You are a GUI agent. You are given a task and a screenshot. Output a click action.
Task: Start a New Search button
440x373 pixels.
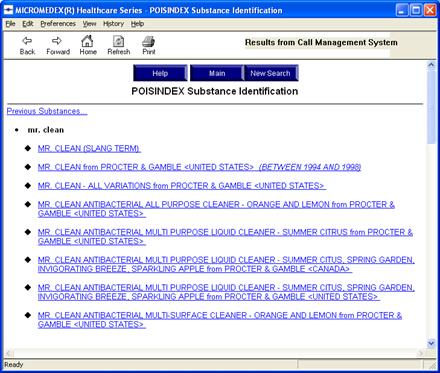coord(271,73)
